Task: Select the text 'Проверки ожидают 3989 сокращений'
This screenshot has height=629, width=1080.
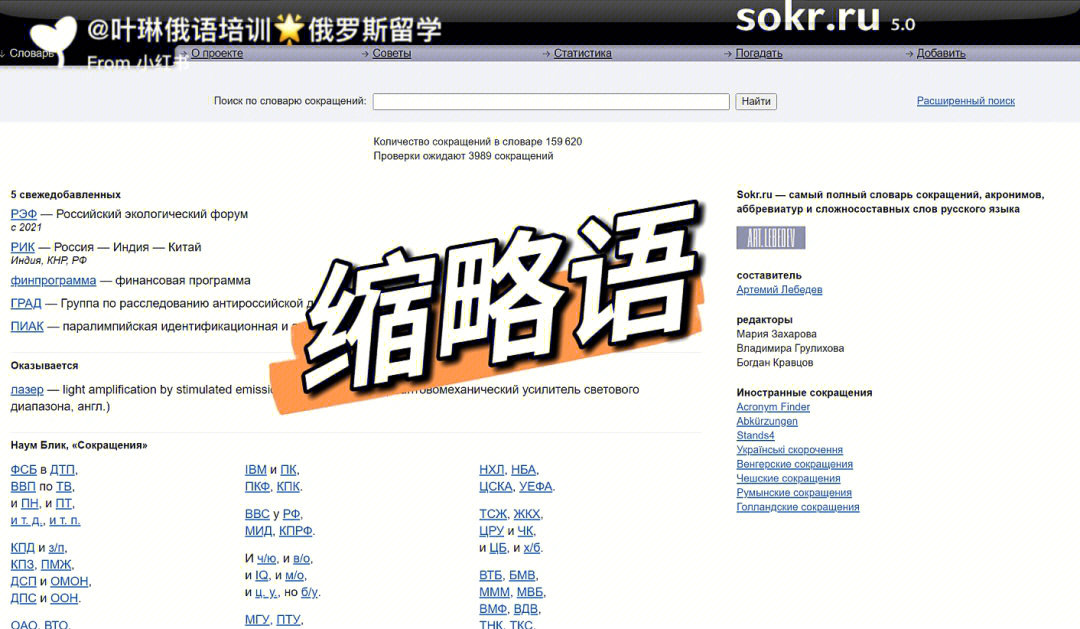Action: [x=463, y=156]
